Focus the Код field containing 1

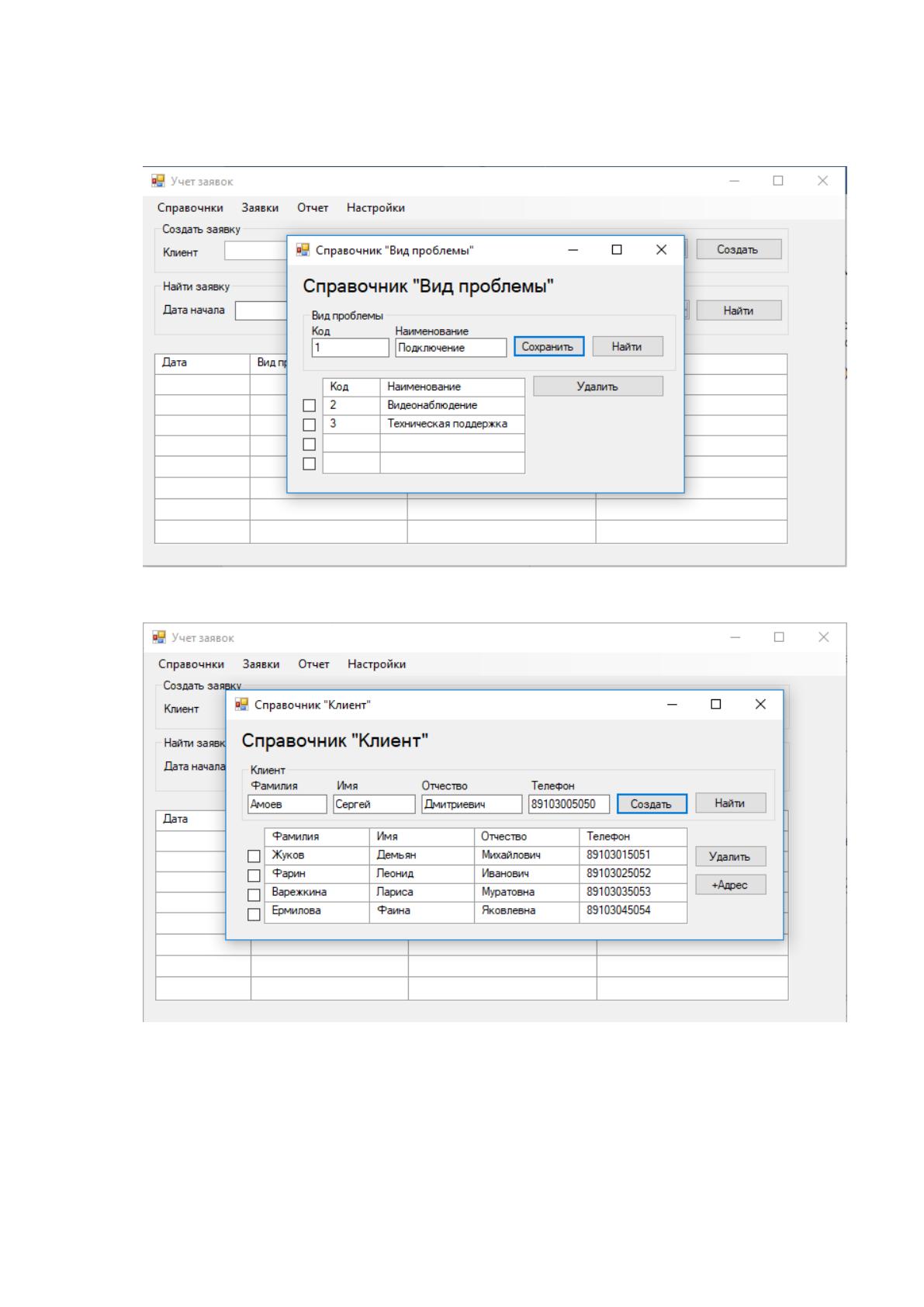pos(350,348)
